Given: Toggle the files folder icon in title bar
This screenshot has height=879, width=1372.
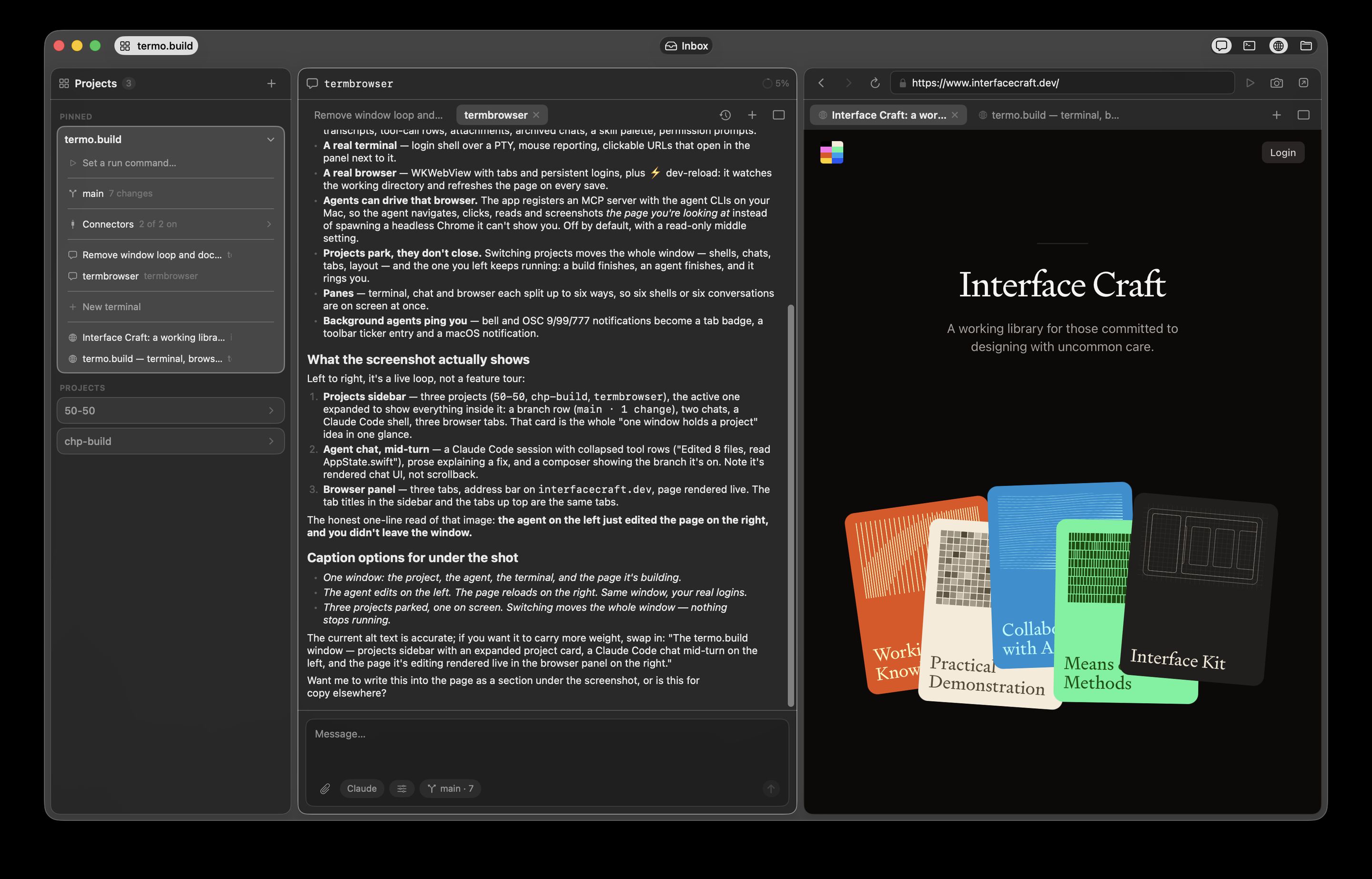Looking at the screenshot, I should tap(1306, 46).
